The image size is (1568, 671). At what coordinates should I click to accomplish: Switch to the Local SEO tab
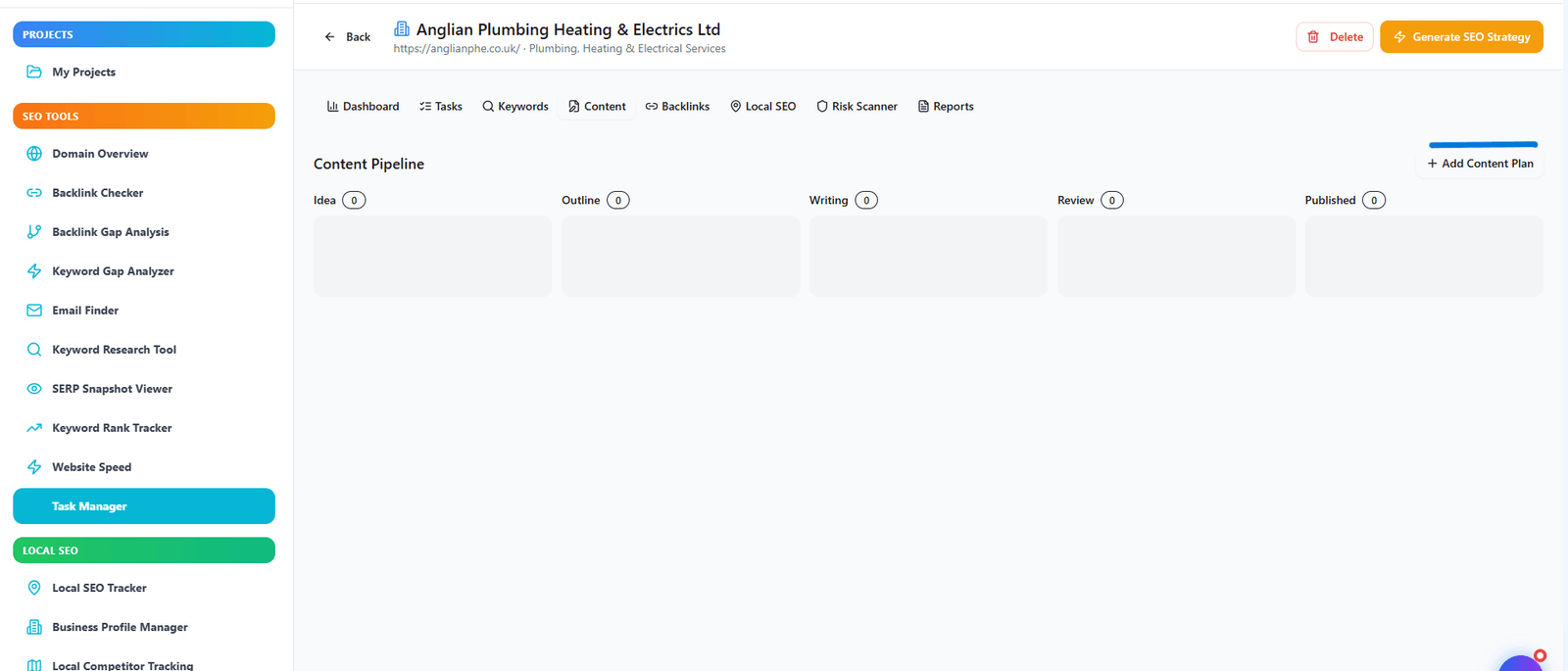762,106
